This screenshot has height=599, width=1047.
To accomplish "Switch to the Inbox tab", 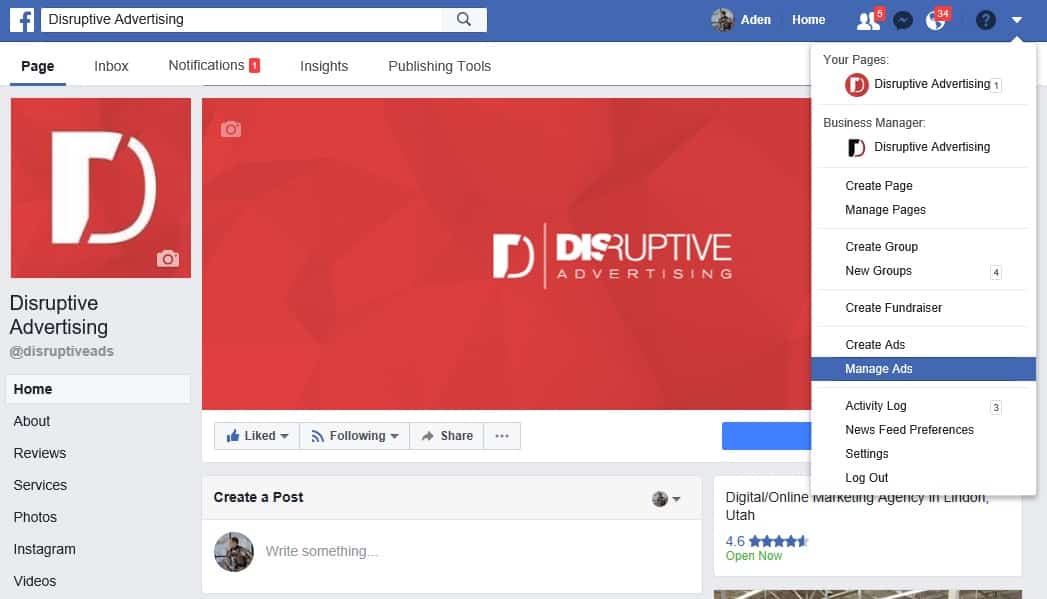I will pos(111,66).
